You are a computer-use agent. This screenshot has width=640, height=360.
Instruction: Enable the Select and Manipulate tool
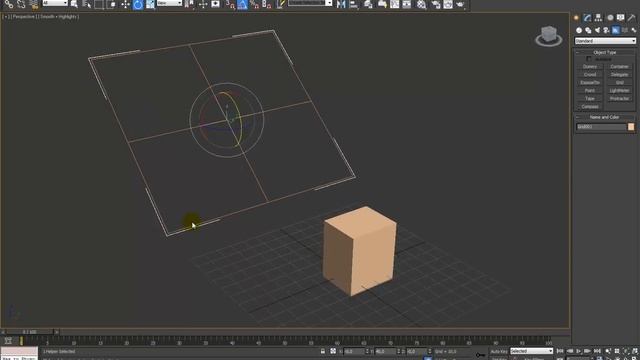point(203,4)
